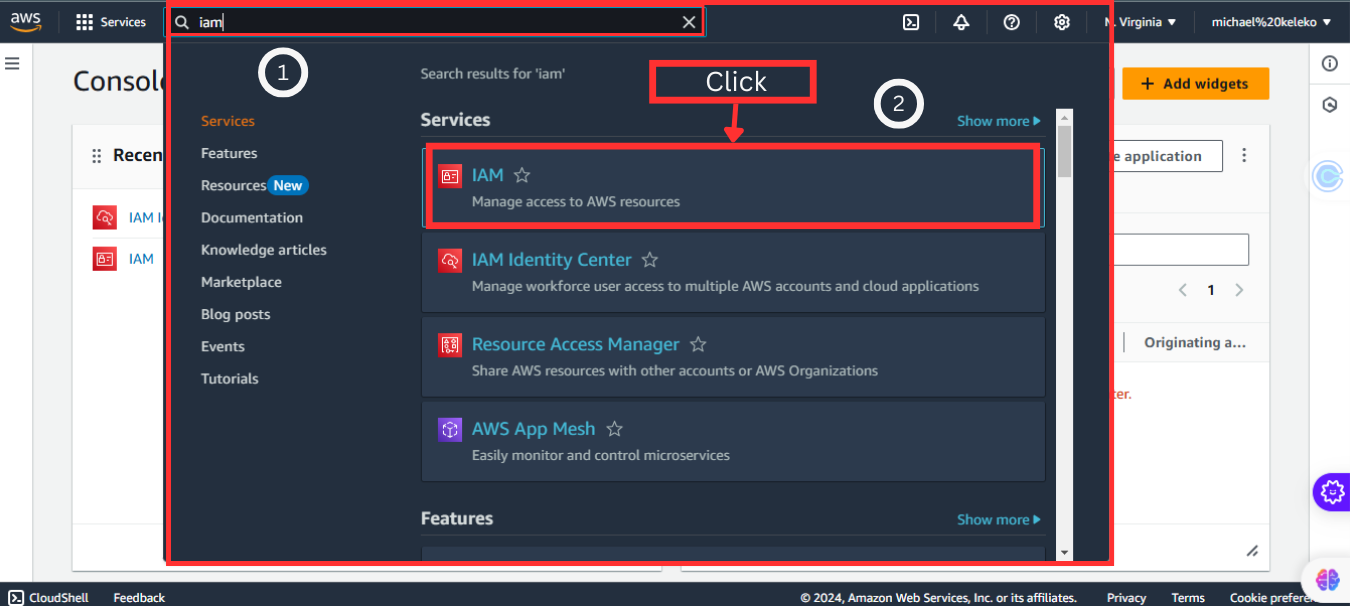Click the AWS App Mesh icon
This screenshot has width=1350, height=606.
click(450, 429)
